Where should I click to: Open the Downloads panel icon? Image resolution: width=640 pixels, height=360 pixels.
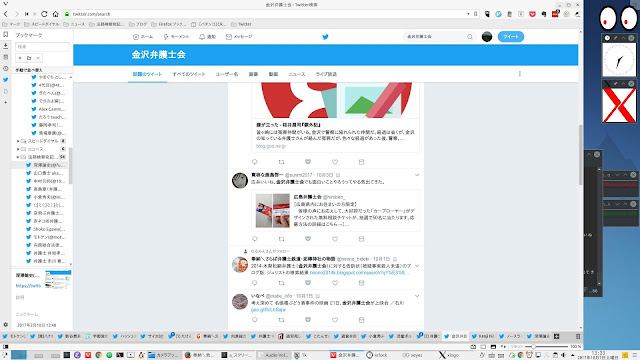pos(5,46)
